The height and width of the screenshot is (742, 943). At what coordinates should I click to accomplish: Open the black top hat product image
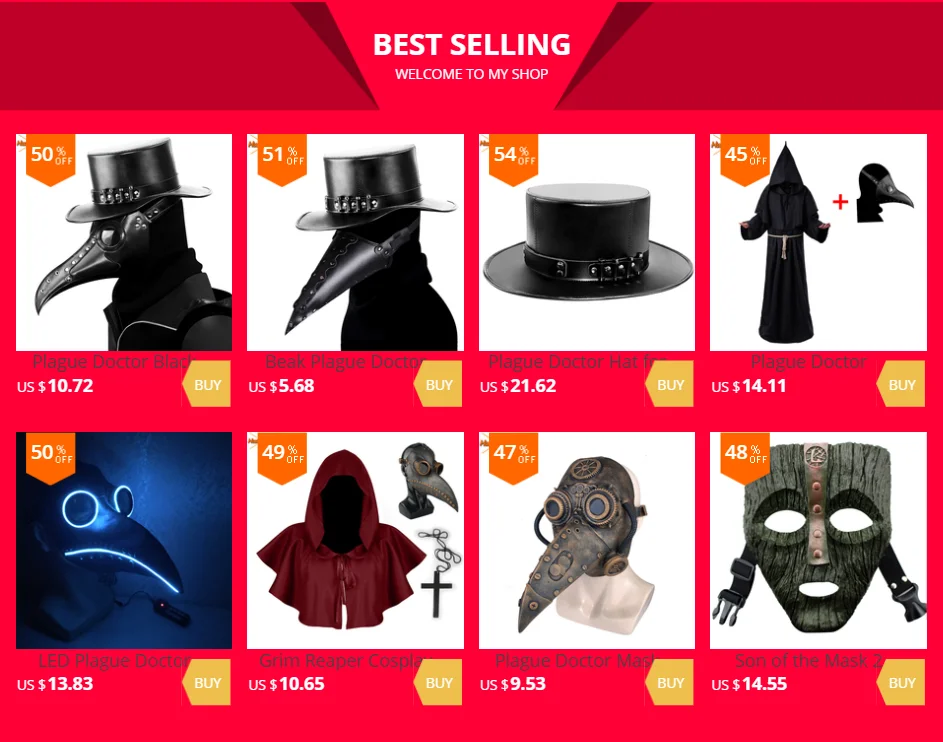pyautogui.click(x=587, y=242)
